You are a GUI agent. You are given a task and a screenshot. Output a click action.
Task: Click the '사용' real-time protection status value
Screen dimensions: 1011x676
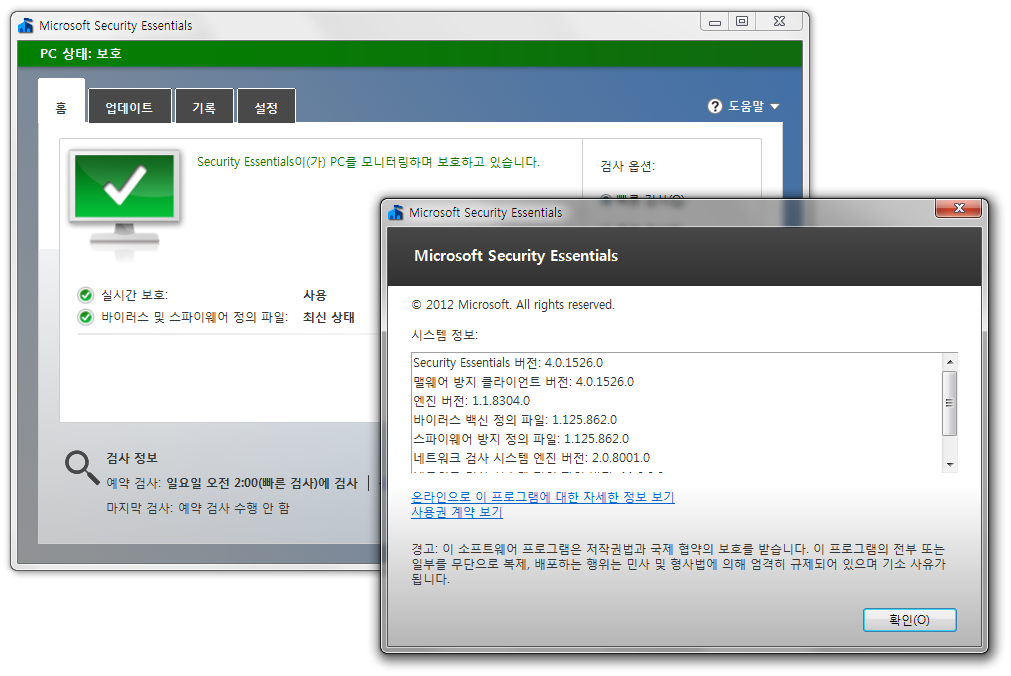[315, 295]
